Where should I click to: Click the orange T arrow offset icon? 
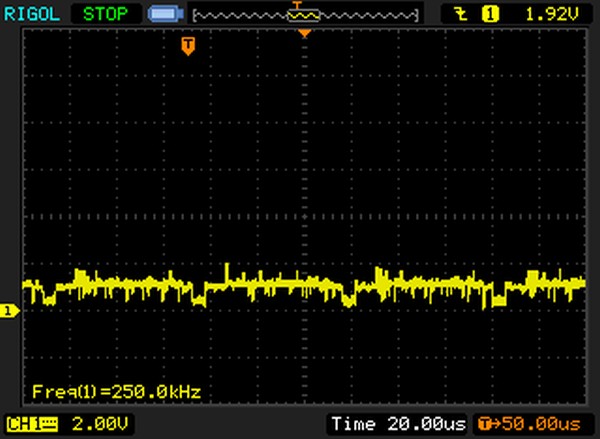pyautogui.click(x=487, y=425)
